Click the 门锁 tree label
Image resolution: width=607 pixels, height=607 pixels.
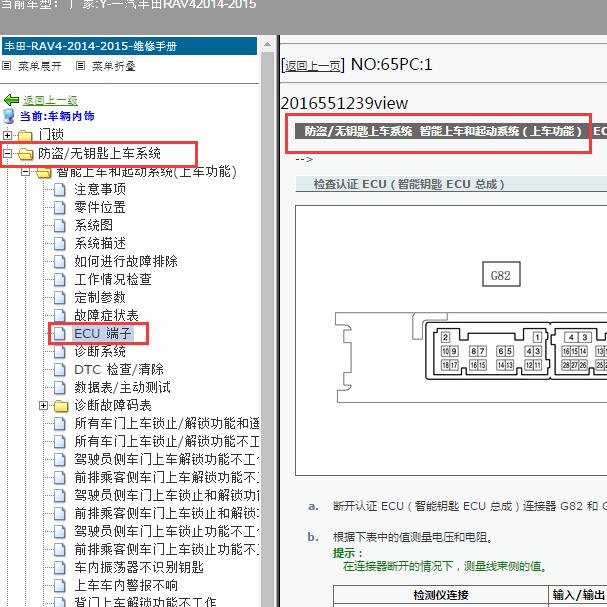click(51, 135)
